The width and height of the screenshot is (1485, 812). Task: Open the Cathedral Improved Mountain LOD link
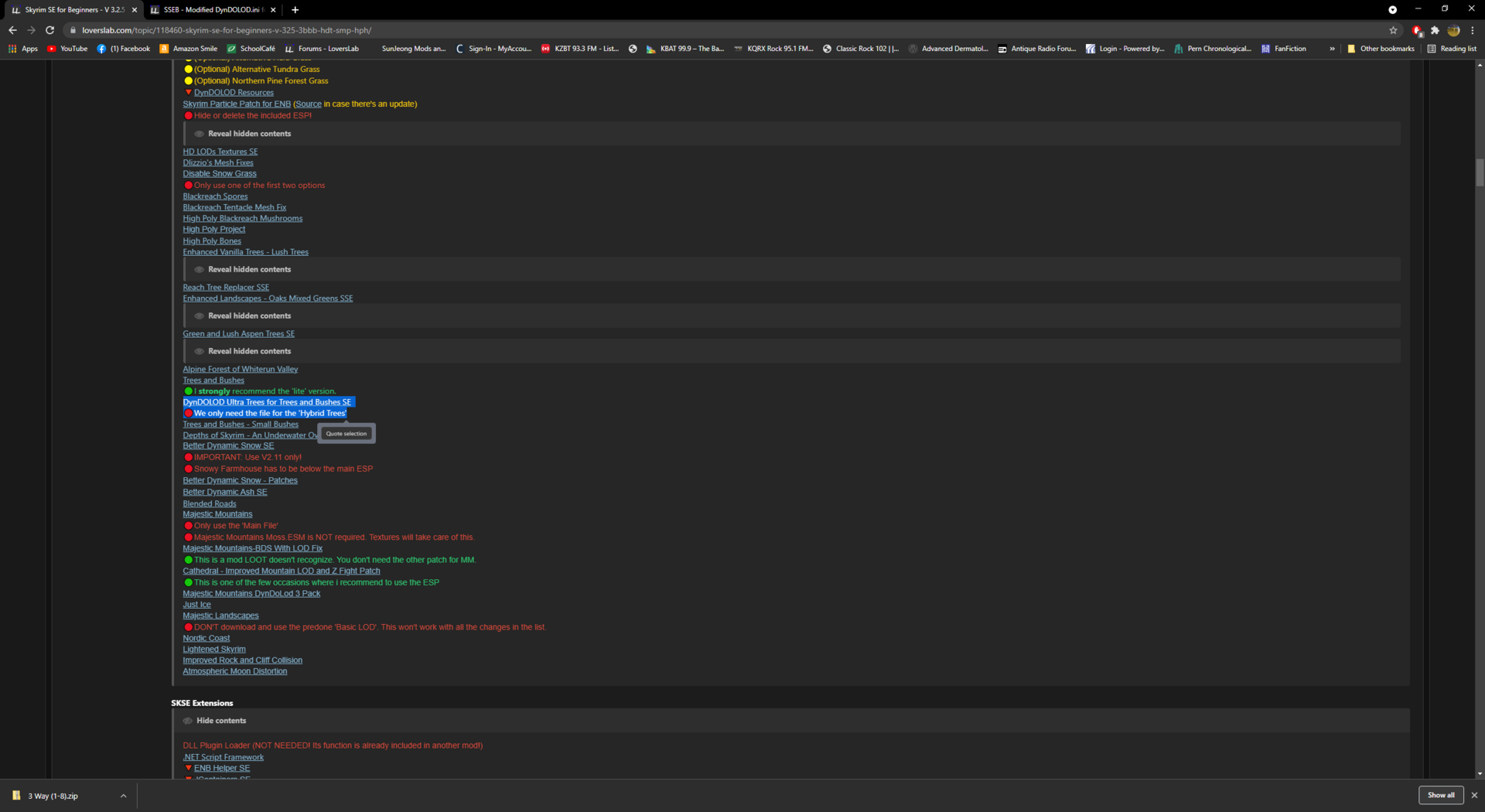click(x=282, y=571)
